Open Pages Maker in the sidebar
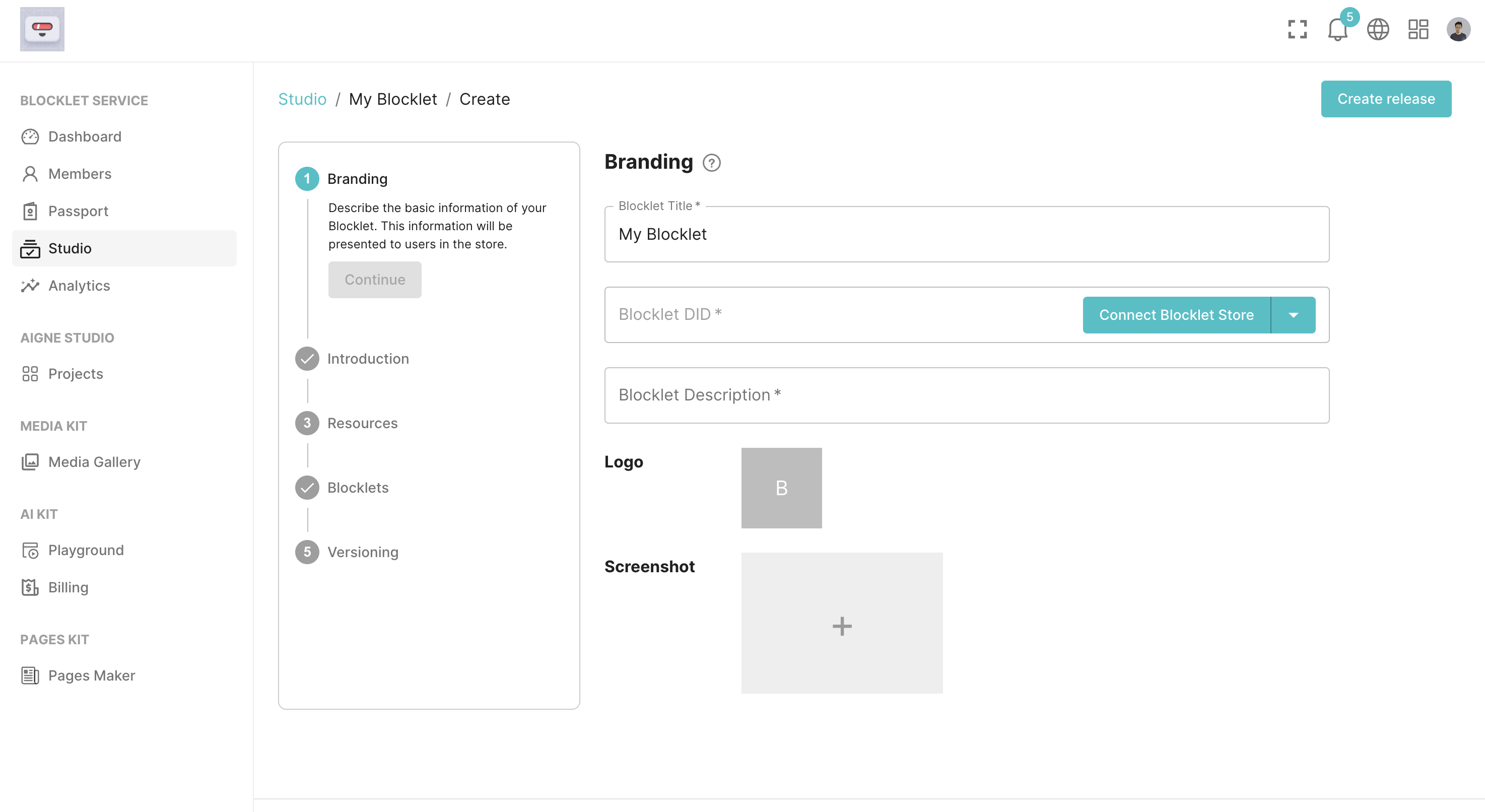This screenshot has width=1485, height=812. point(91,675)
